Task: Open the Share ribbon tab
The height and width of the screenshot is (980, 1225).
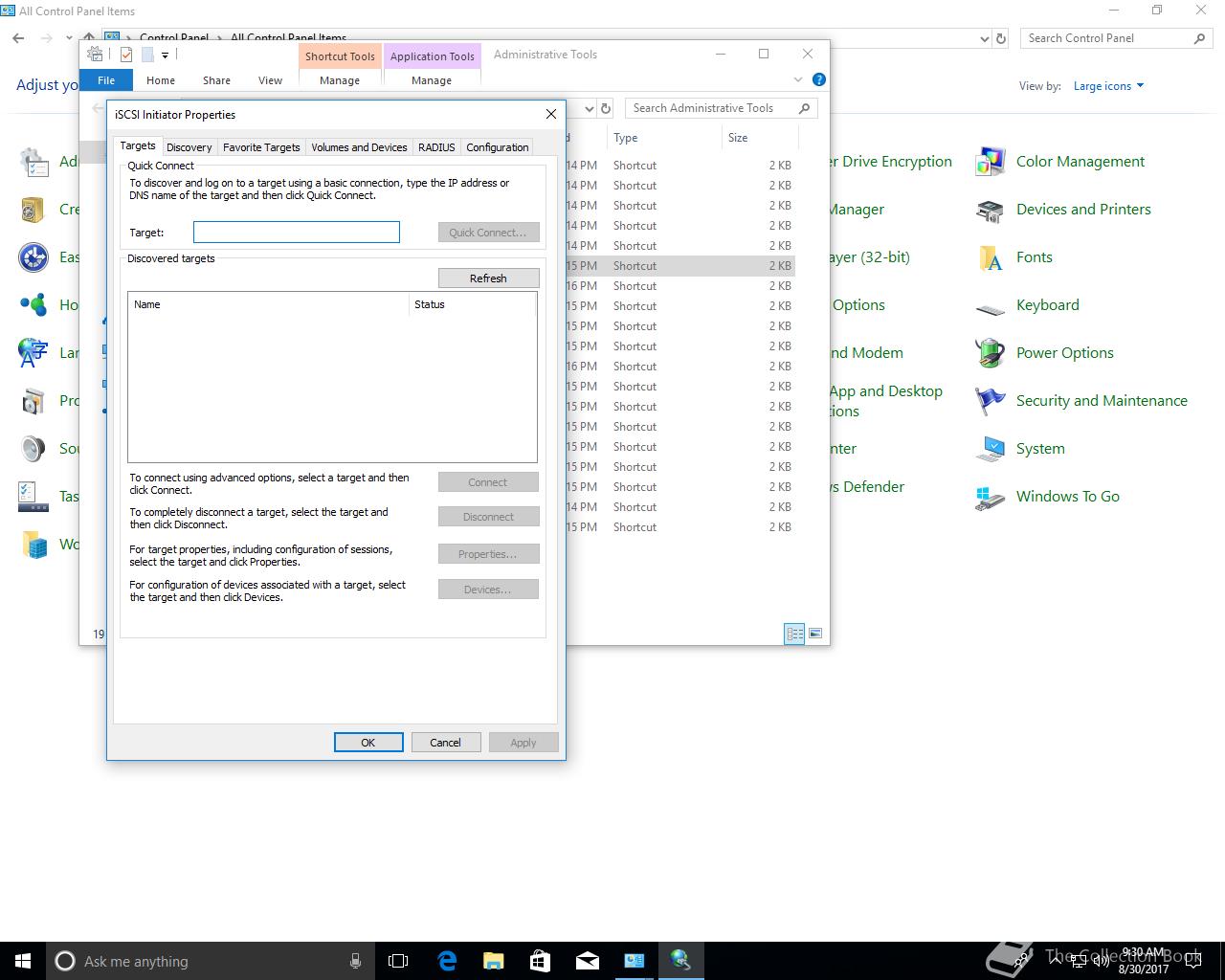Action: [216, 80]
